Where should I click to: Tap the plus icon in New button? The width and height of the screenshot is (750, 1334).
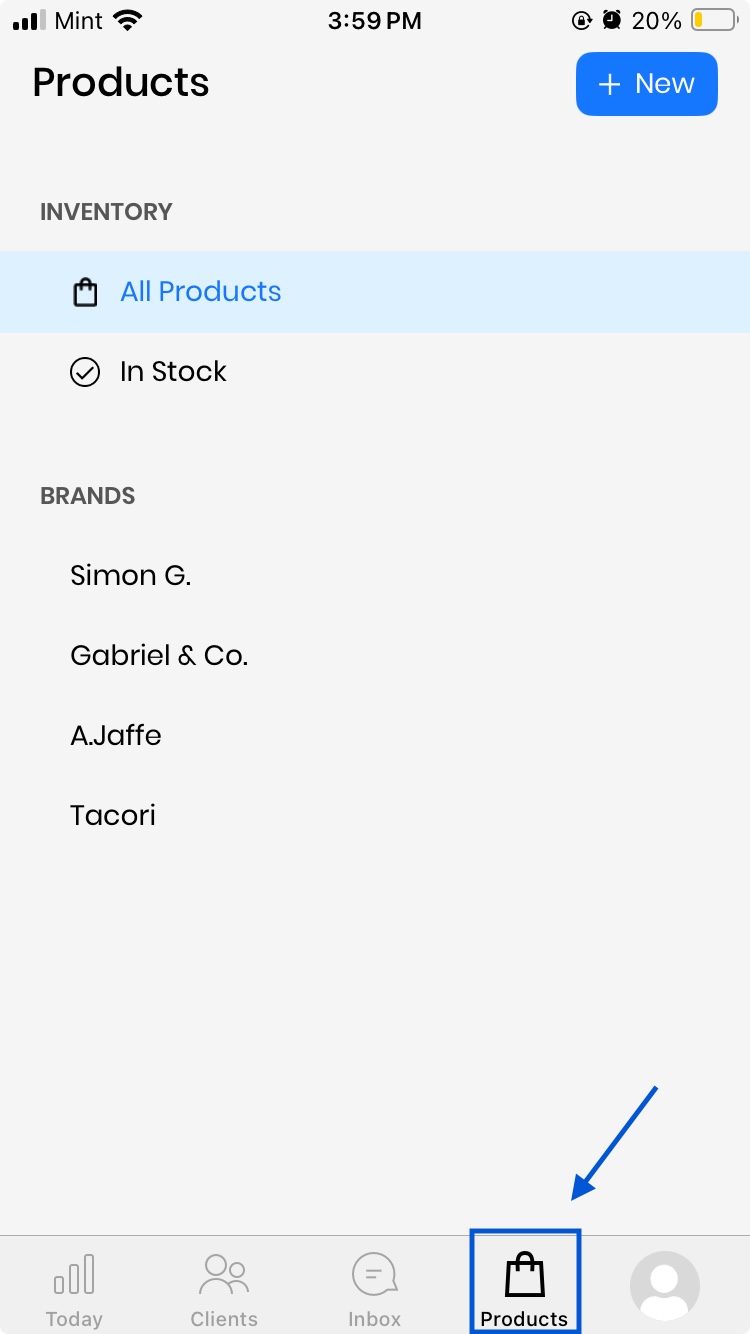click(609, 85)
